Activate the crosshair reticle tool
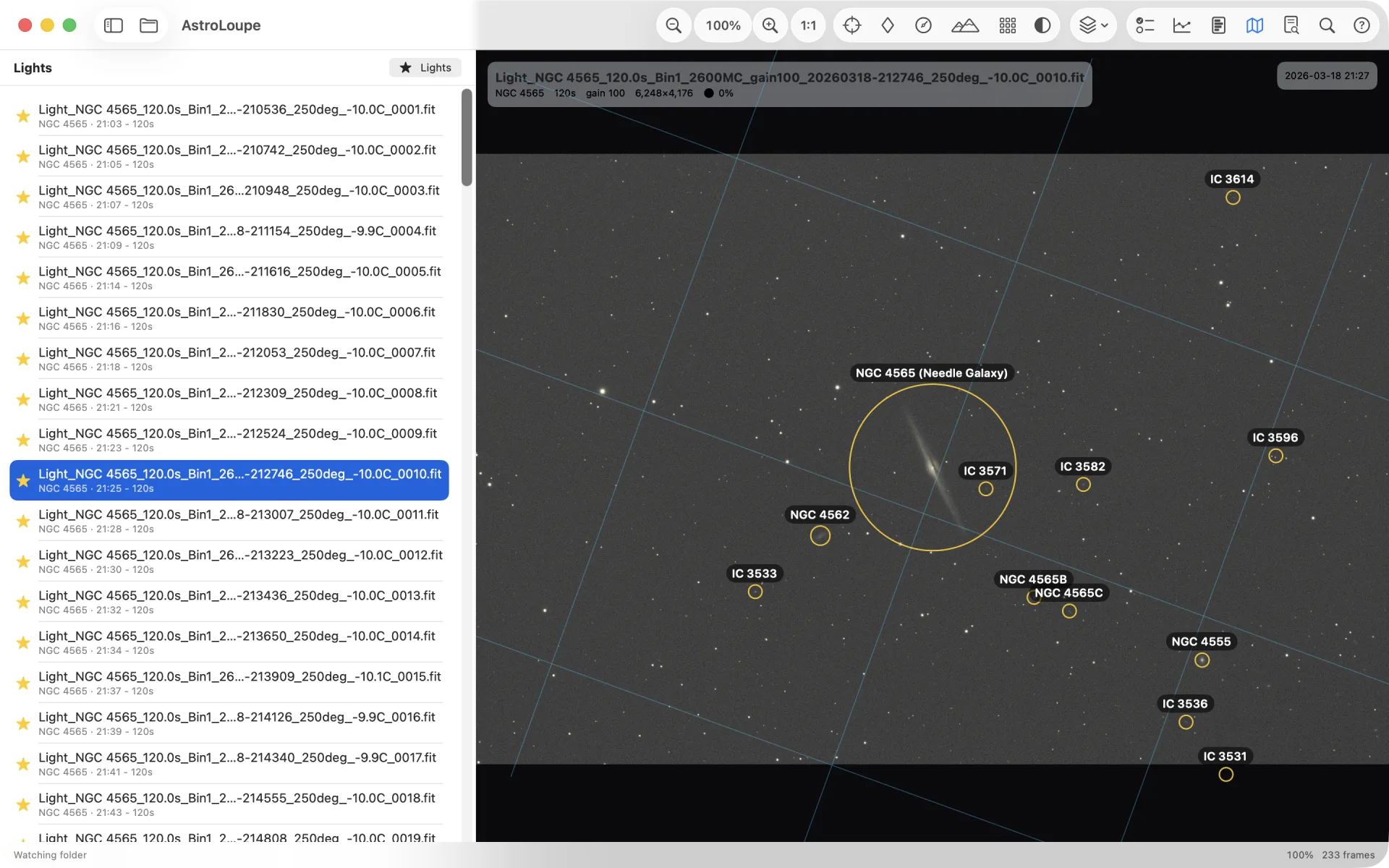This screenshot has height=868, width=1389. click(852, 25)
